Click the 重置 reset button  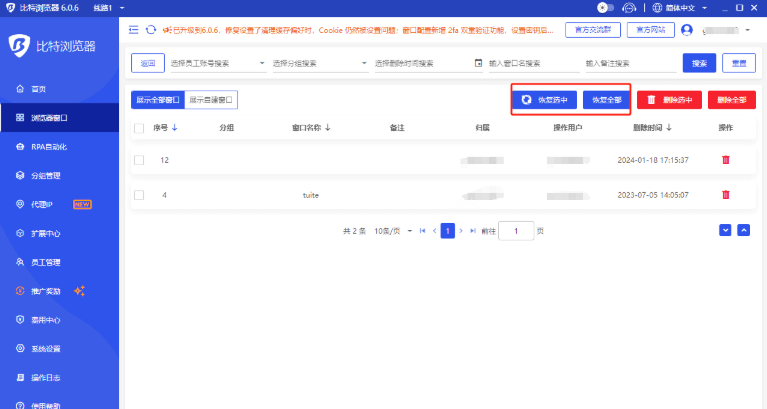pos(739,63)
